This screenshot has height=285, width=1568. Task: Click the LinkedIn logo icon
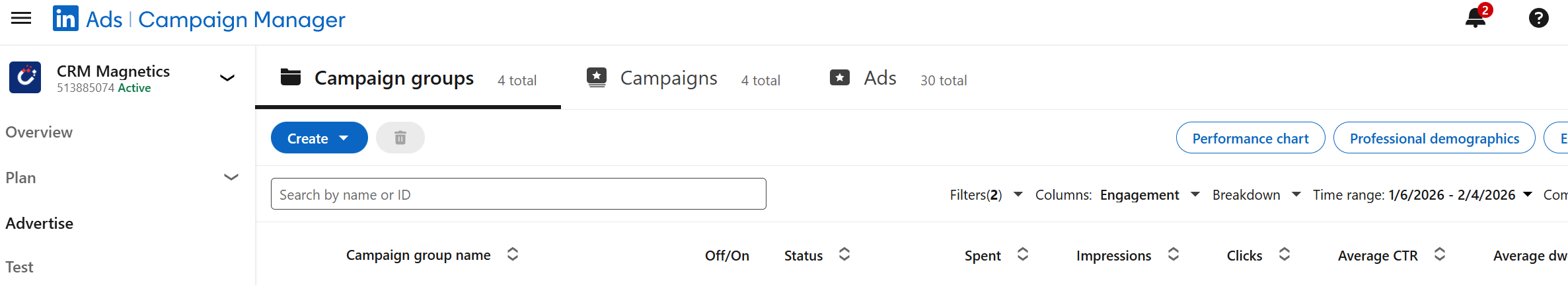coord(65,19)
